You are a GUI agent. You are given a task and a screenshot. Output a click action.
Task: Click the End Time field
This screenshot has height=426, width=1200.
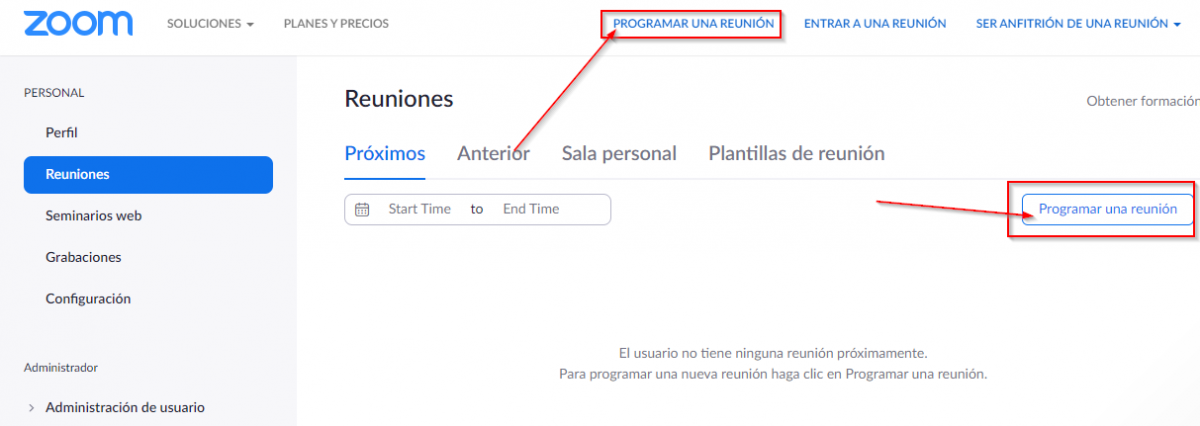(x=531, y=209)
